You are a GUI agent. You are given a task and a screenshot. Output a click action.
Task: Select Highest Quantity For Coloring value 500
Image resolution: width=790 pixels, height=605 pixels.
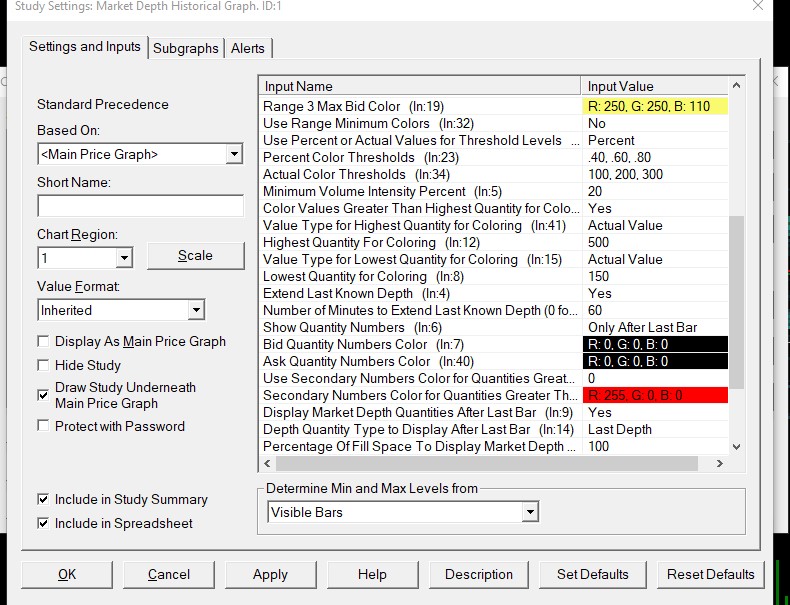(655, 242)
